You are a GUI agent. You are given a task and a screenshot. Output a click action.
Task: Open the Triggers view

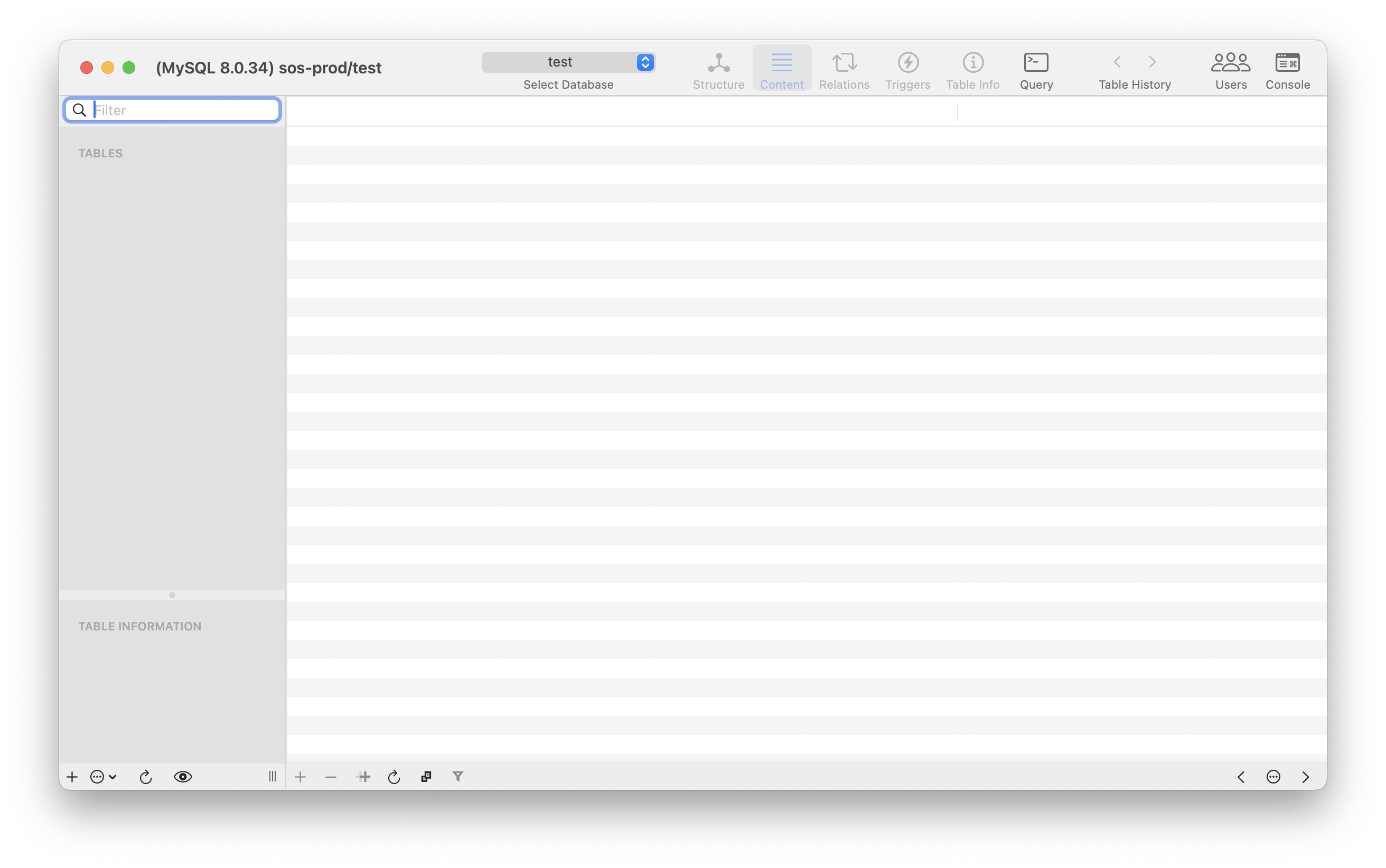(907, 70)
